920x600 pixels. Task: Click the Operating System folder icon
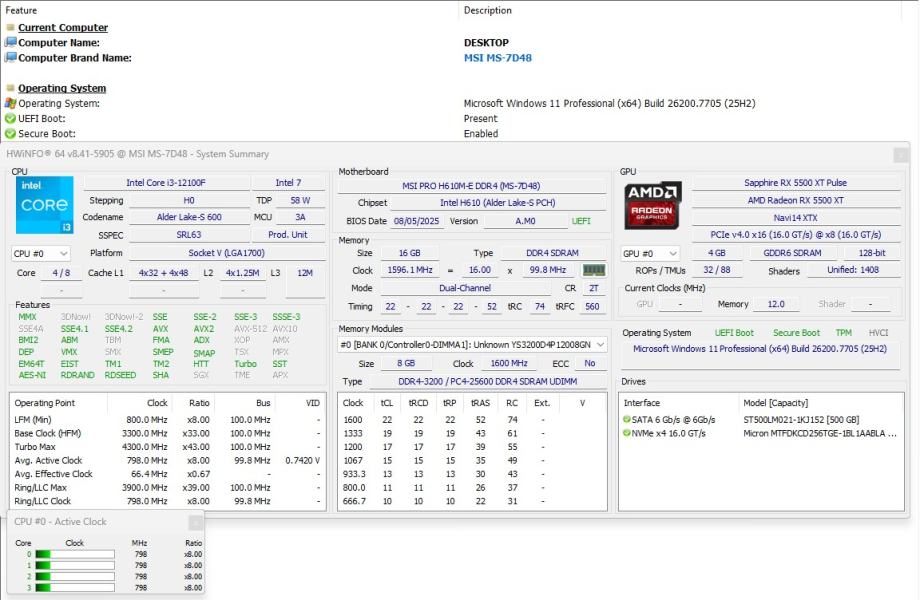point(10,88)
